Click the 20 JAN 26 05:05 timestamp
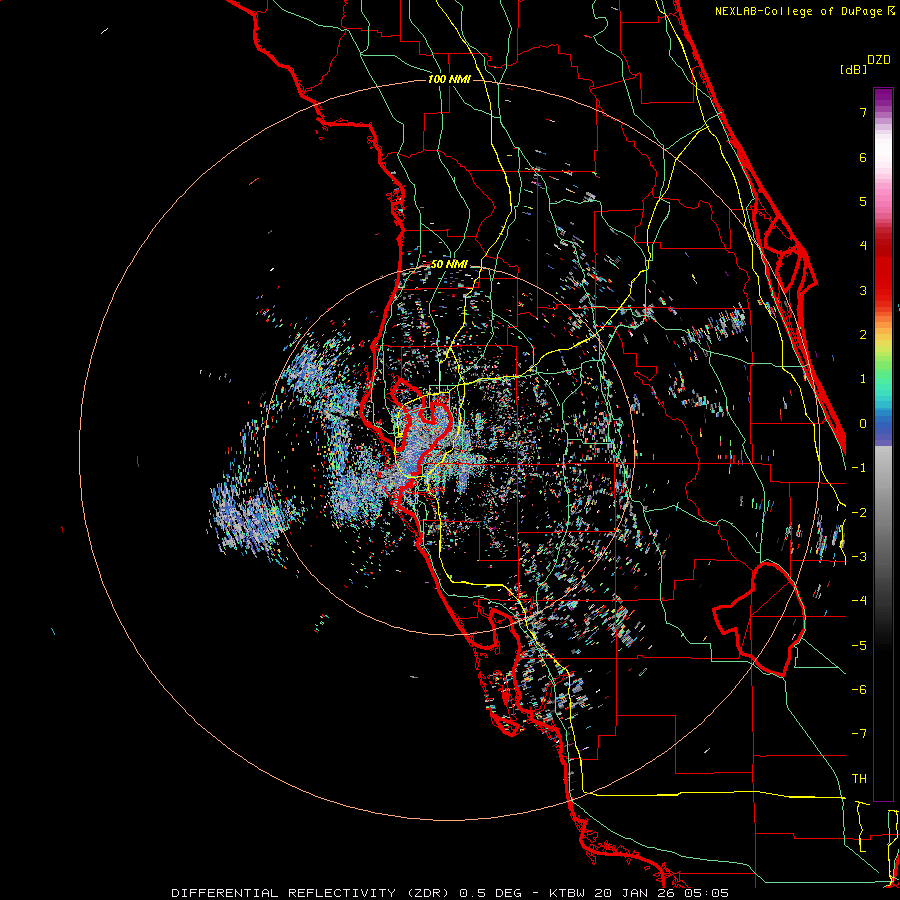This screenshot has width=900, height=900. (659, 893)
